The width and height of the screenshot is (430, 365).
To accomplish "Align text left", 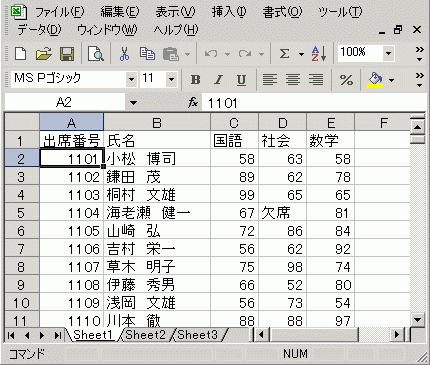I will (270, 80).
